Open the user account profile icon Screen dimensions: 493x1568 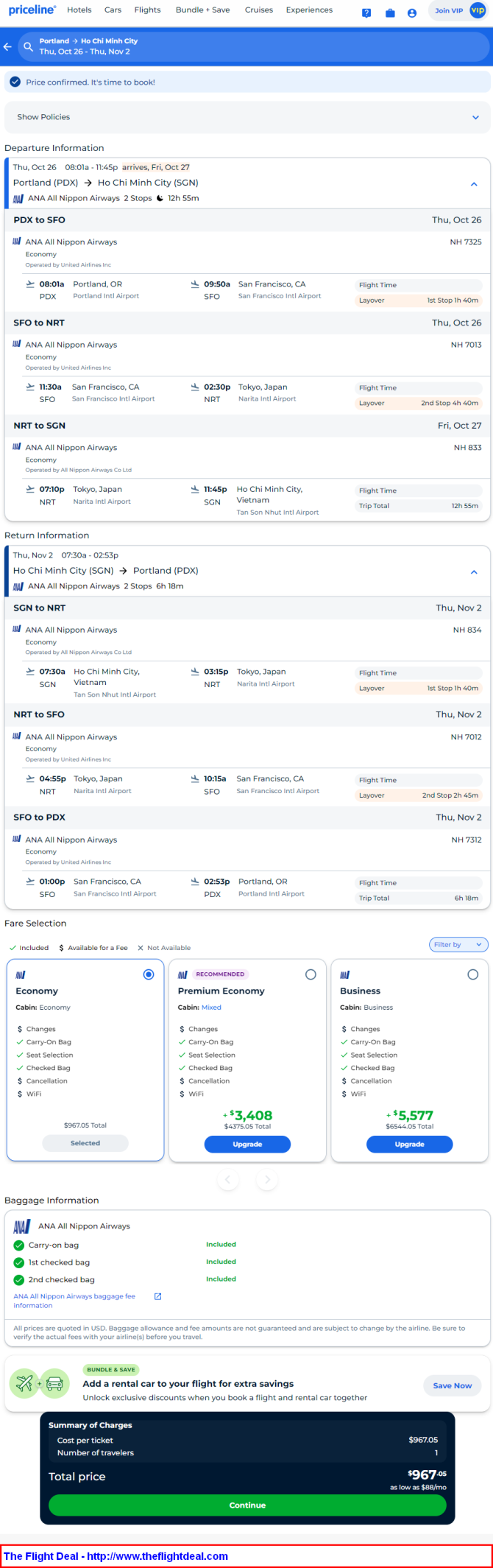click(x=412, y=13)
